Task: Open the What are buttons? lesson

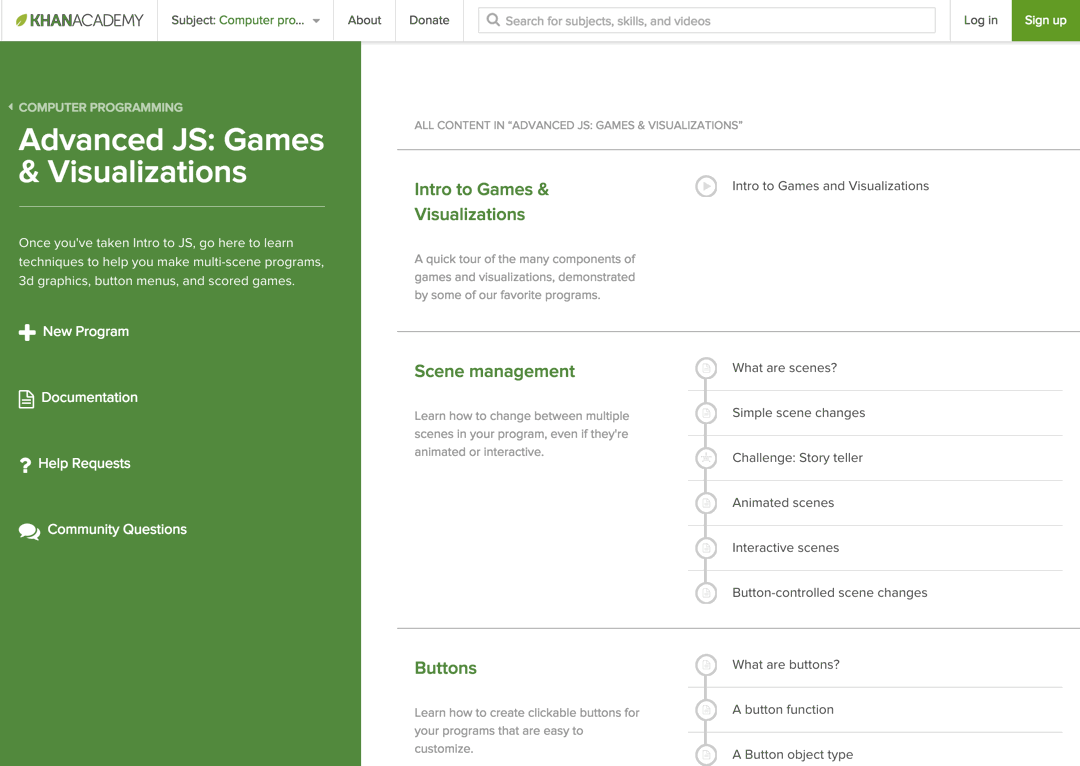Action: coord(785,665)
